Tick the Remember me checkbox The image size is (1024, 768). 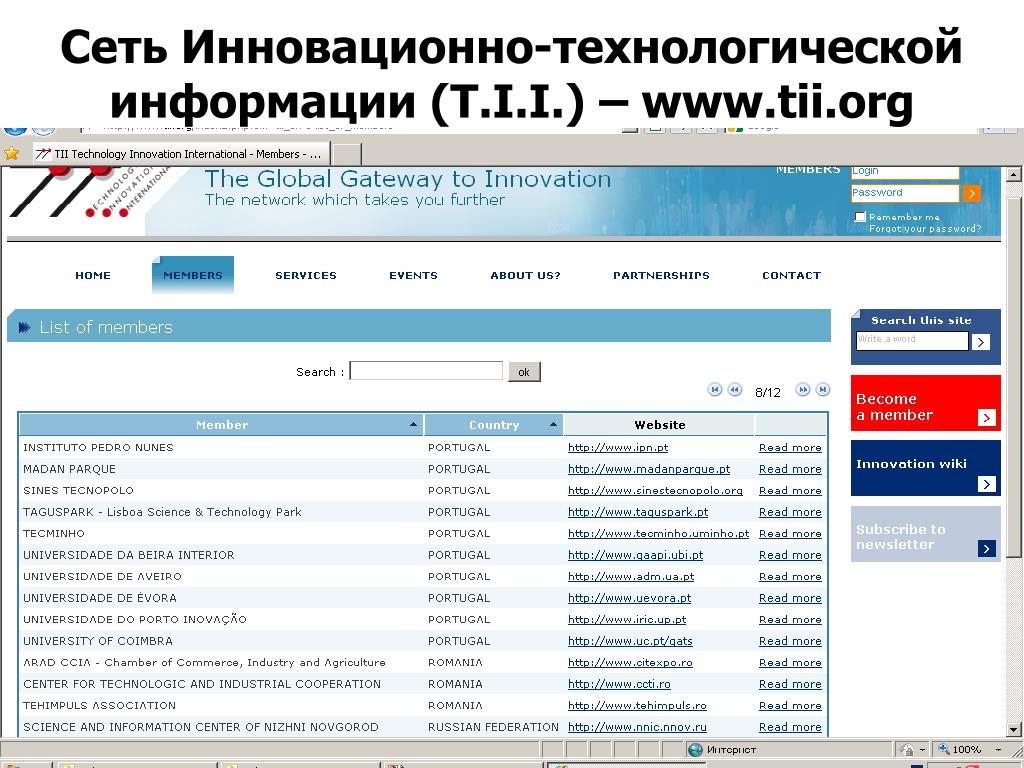(x=860, y=217)
